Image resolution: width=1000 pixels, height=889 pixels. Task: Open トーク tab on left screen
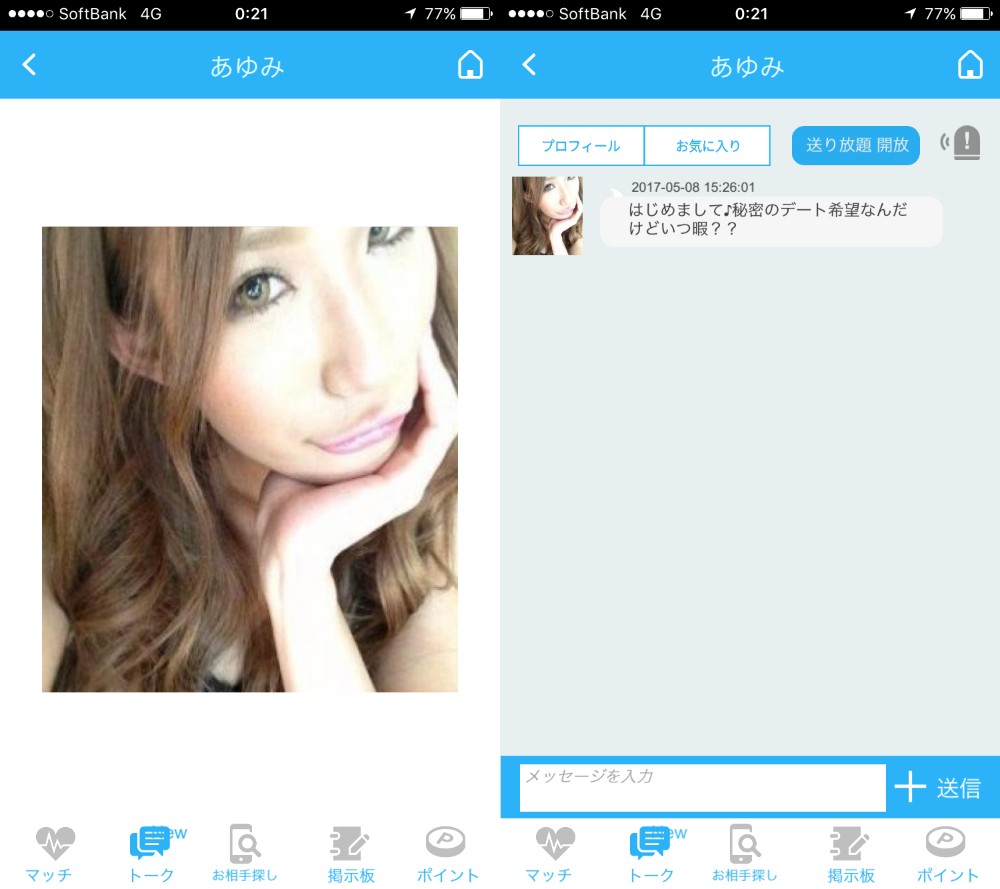click(x=152, y=854)
